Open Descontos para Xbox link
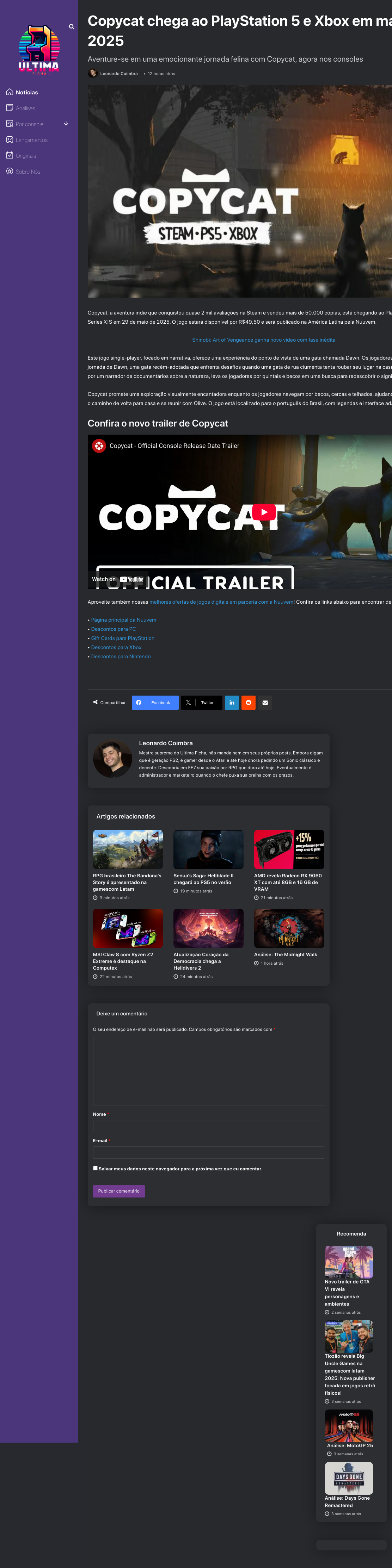 pos(116,647)
